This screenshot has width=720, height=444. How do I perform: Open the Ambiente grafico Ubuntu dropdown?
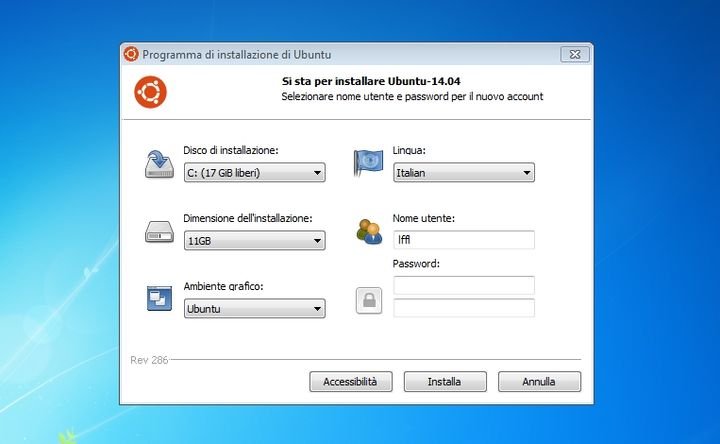[255, 309]
